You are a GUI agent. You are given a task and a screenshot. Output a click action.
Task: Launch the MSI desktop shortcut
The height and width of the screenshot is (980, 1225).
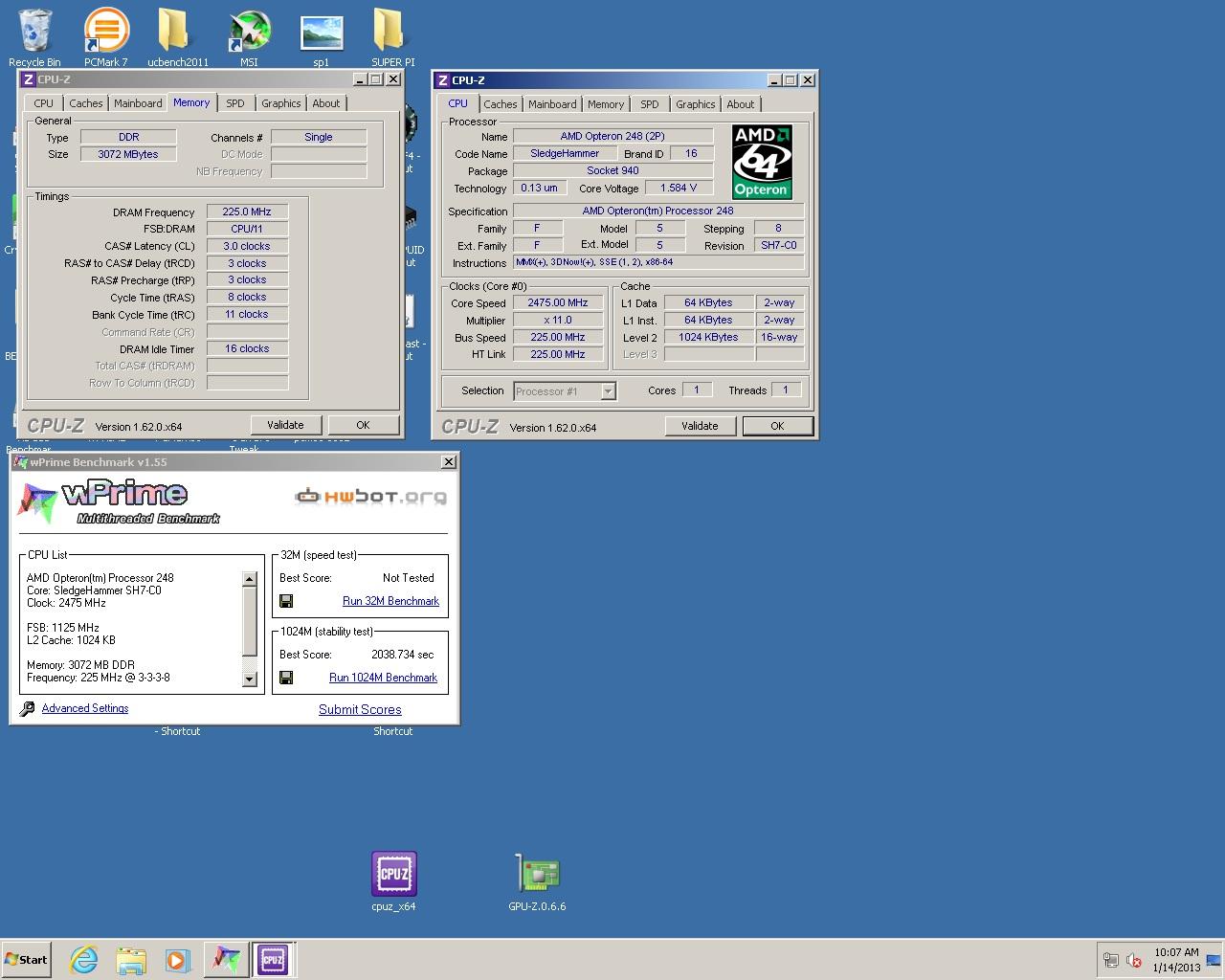(249, 37)
